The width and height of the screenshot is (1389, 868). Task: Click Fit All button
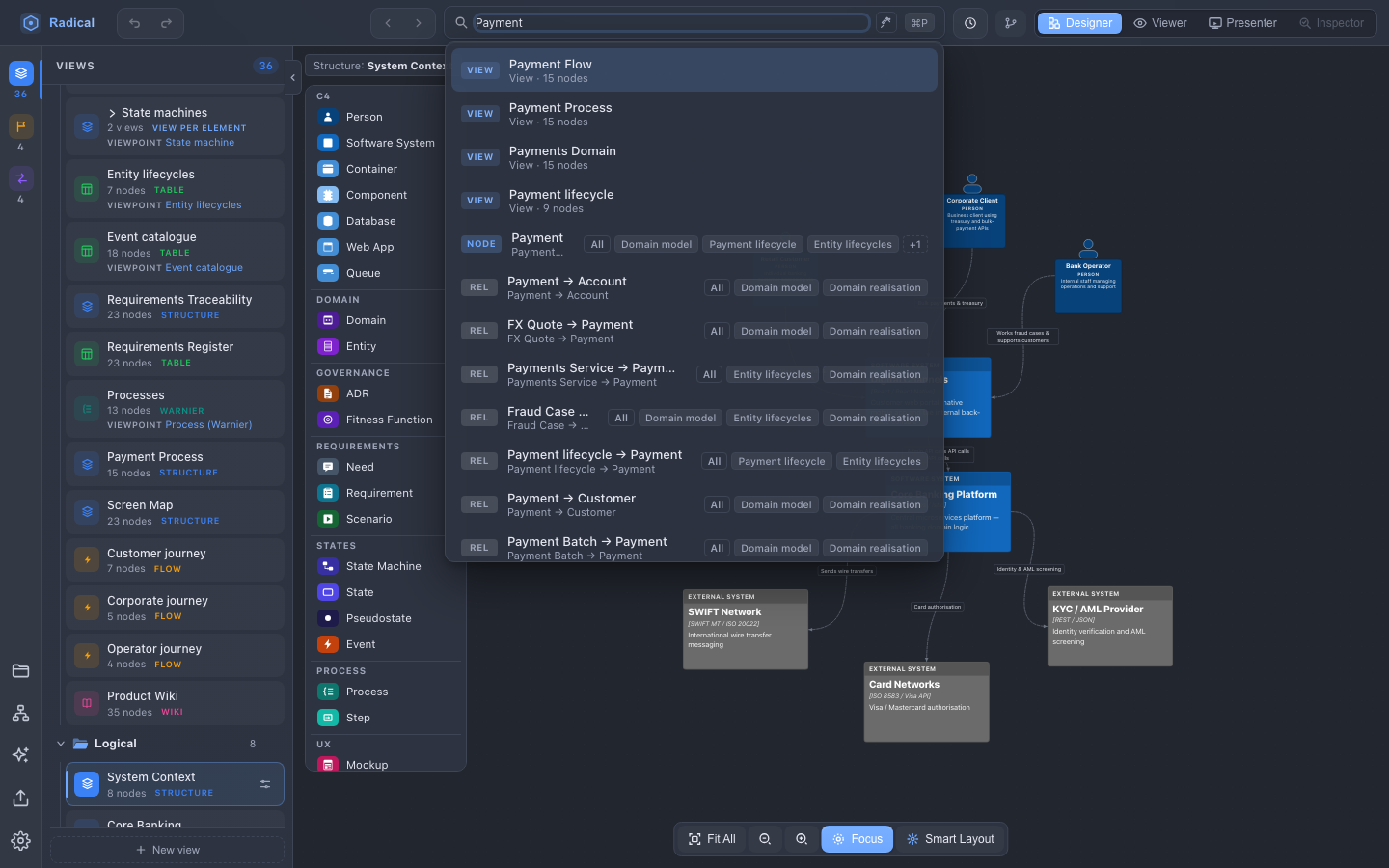coord(712,839)
